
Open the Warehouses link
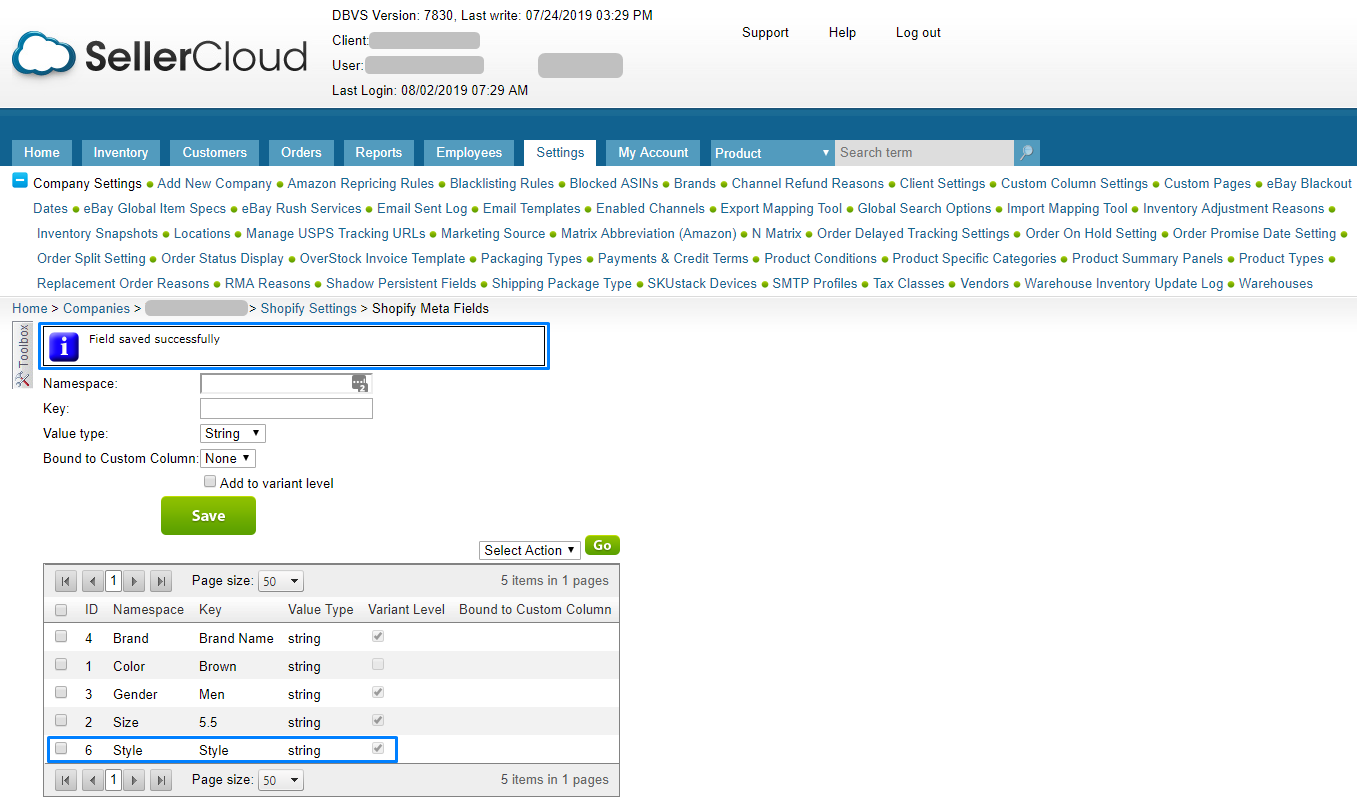tap(1276, 283)
